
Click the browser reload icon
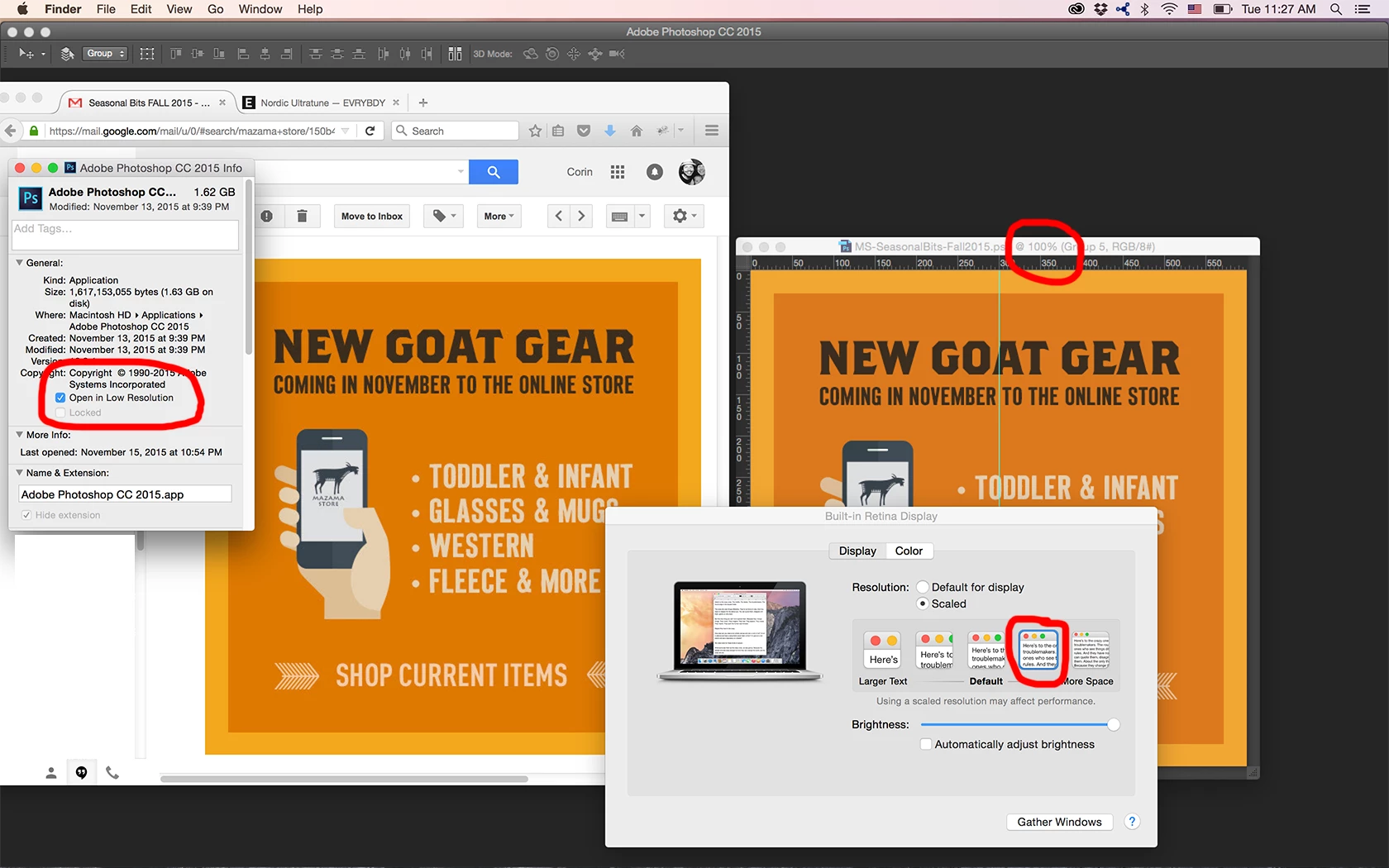point(370,131)
